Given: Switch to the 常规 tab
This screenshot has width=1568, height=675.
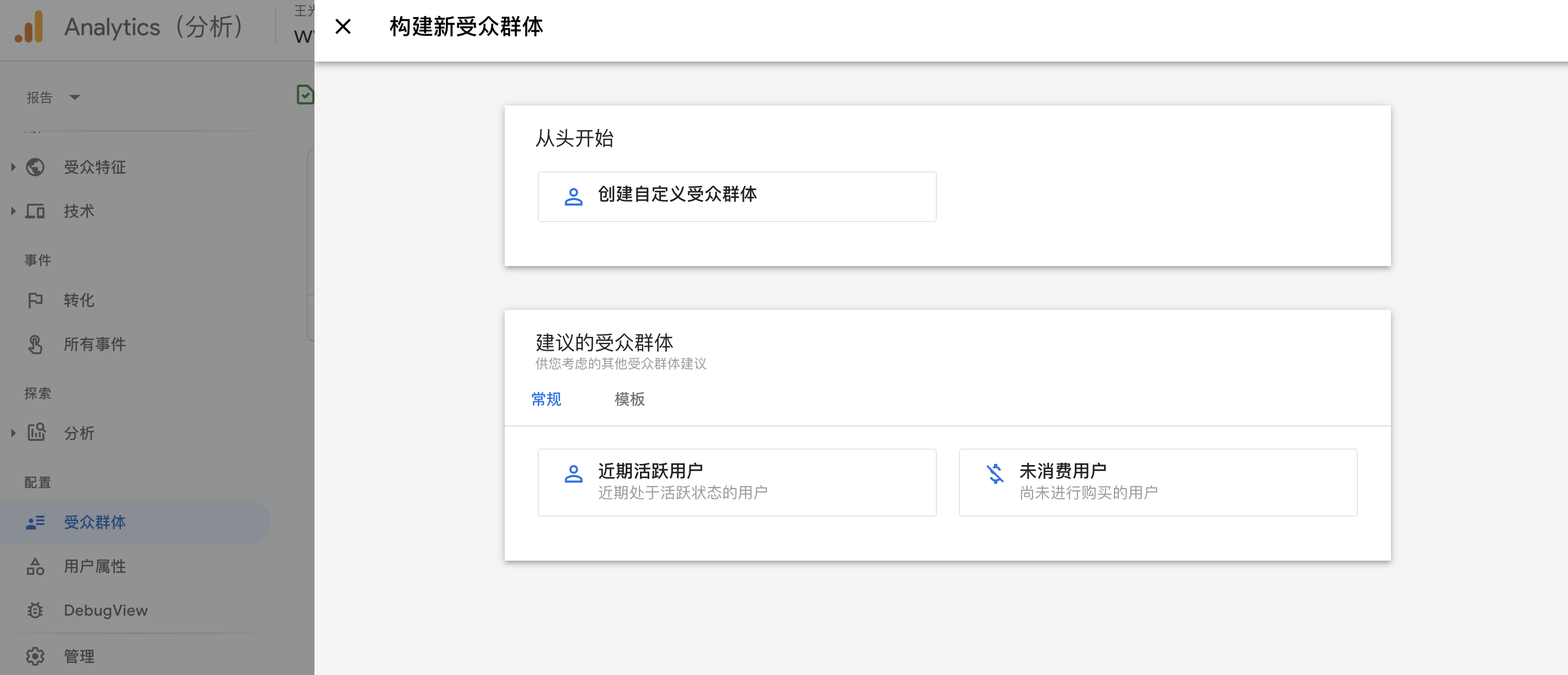Looking at the screenshot, I should (x=546, y=399).
